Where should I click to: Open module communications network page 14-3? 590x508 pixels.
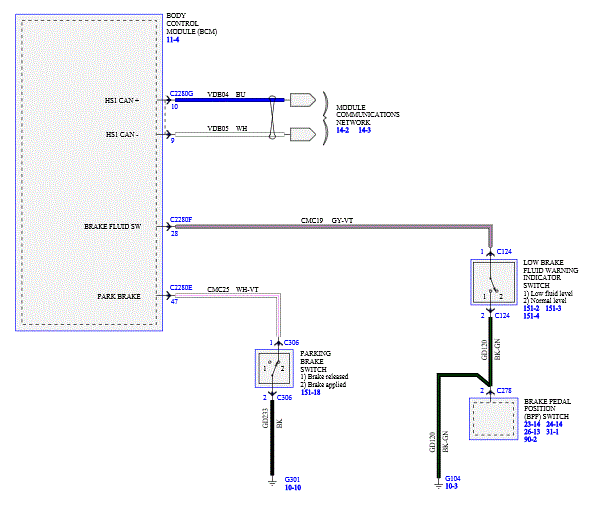(x=364, y=130)
